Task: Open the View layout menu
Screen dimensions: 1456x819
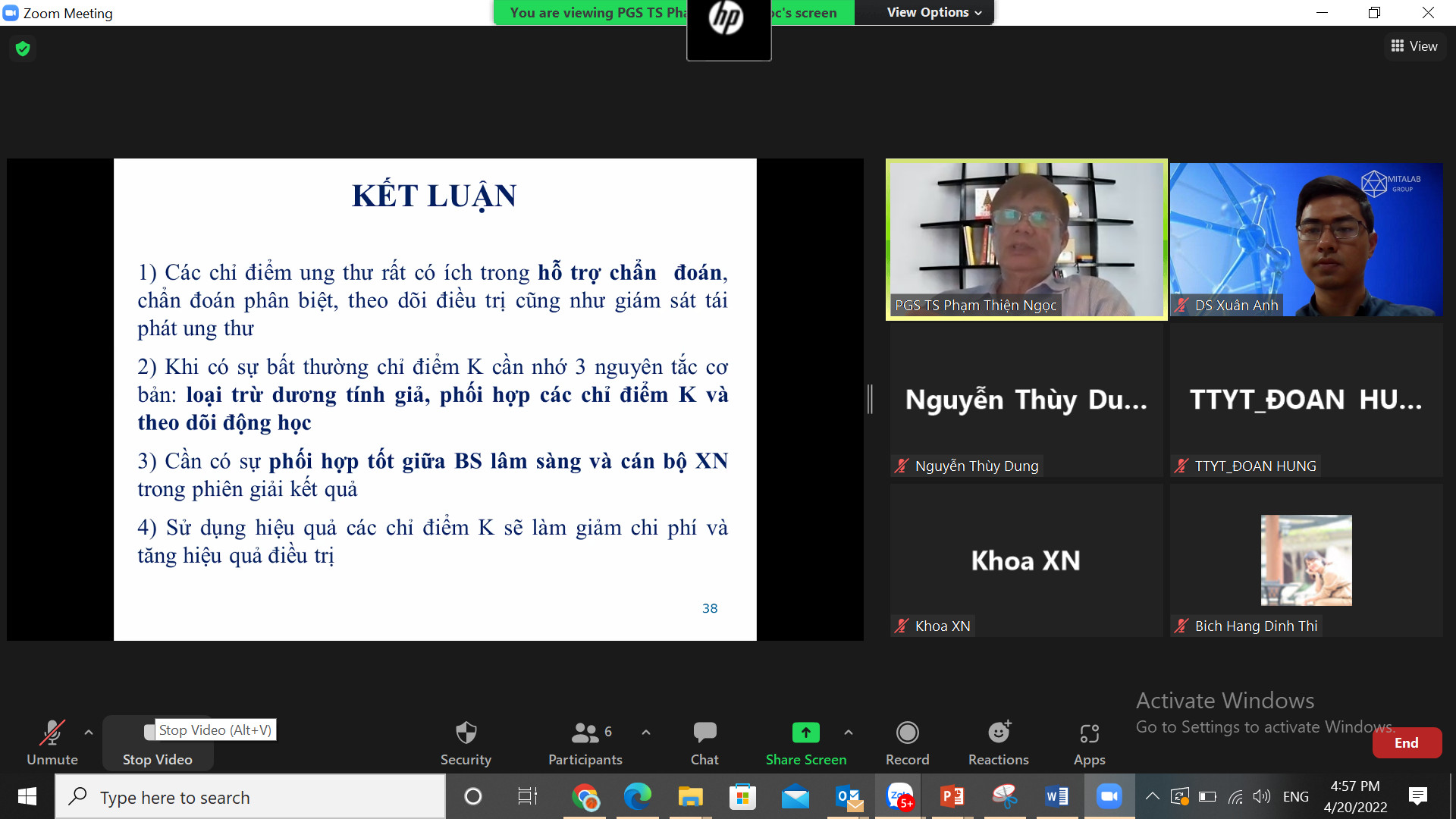Action: click(x=1414, y=46)
